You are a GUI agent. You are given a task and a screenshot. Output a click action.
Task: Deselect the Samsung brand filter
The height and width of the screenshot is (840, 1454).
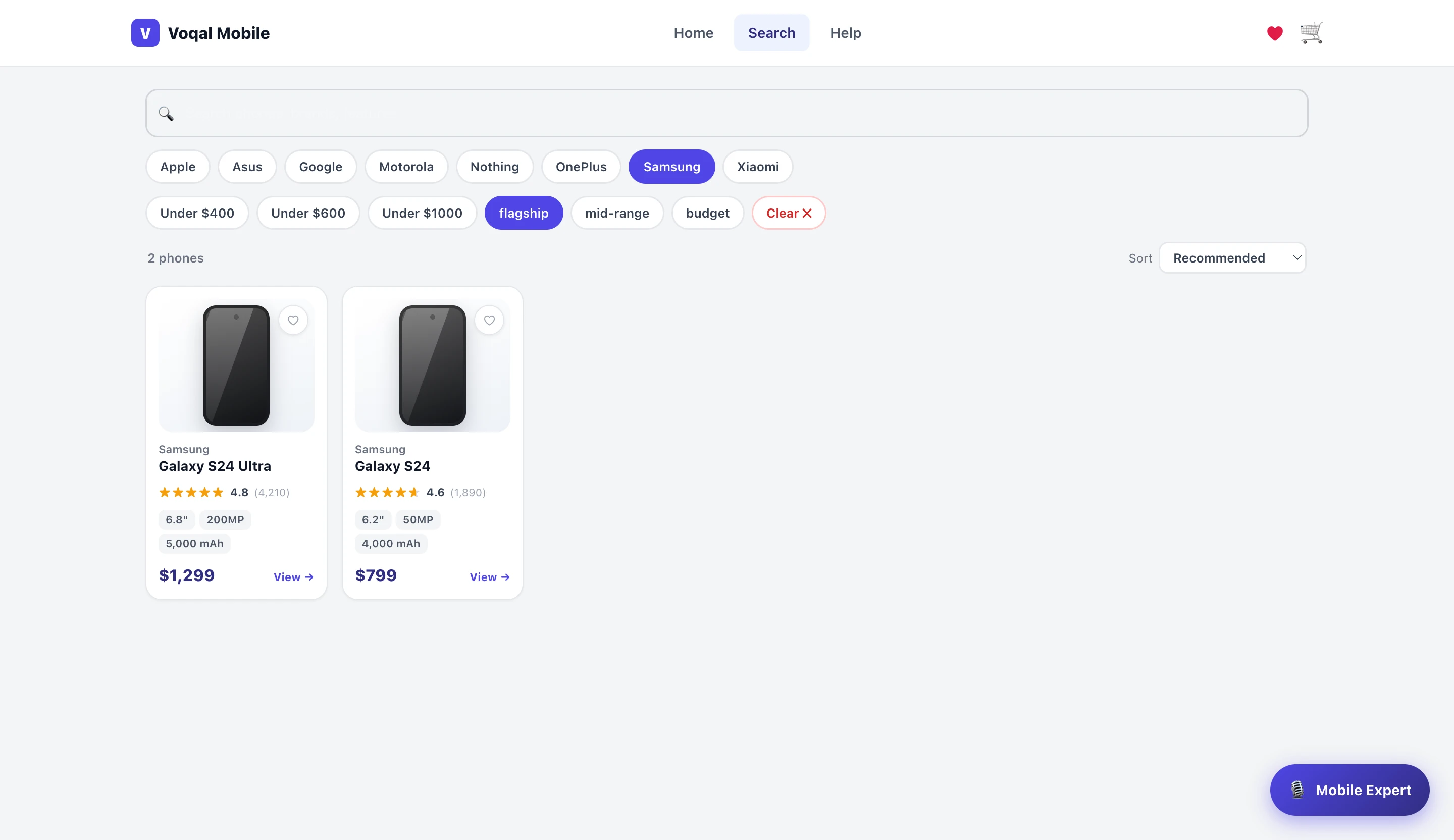coord(671,167)
